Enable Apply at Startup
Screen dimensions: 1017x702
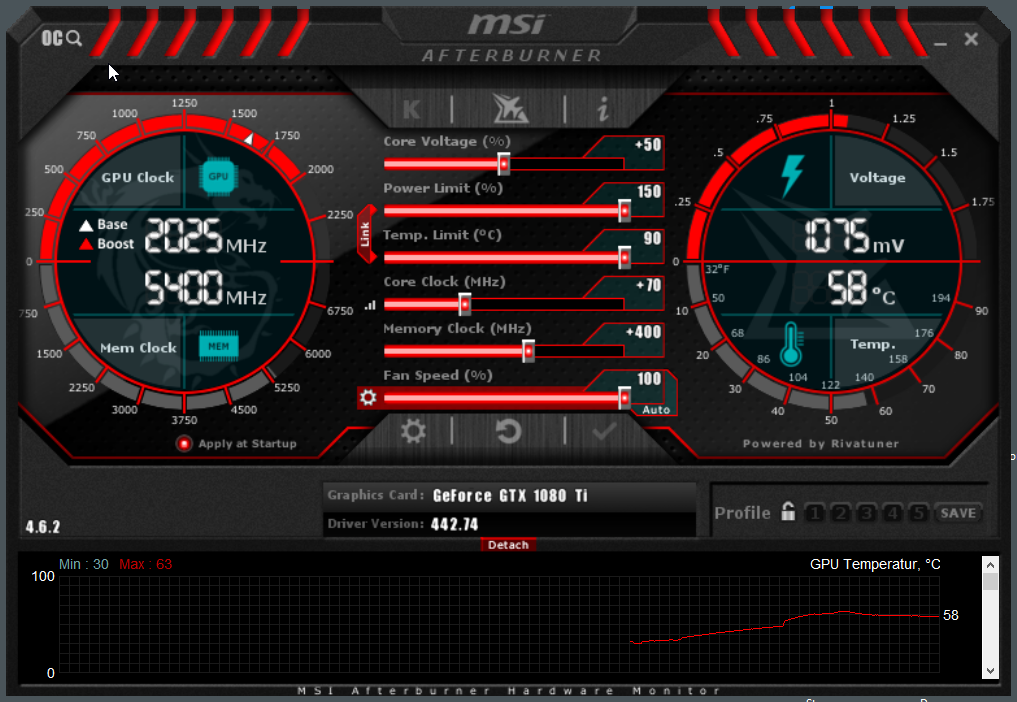(183, 443)
